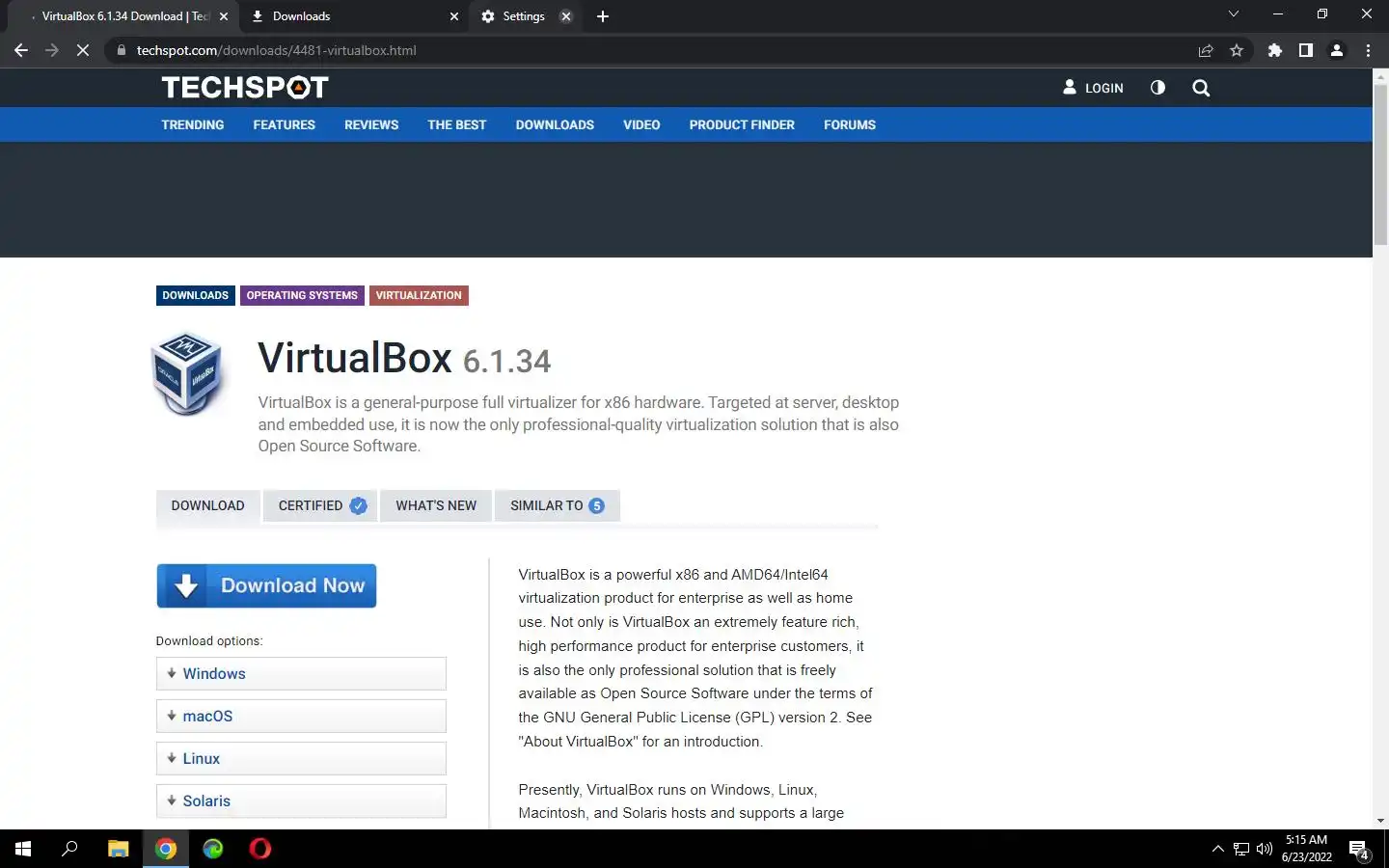The width and height of the screenshot is (1389, 868).
Task: Click the page vertical scrollbar thumb
Action: click(x=1380, y=164)
